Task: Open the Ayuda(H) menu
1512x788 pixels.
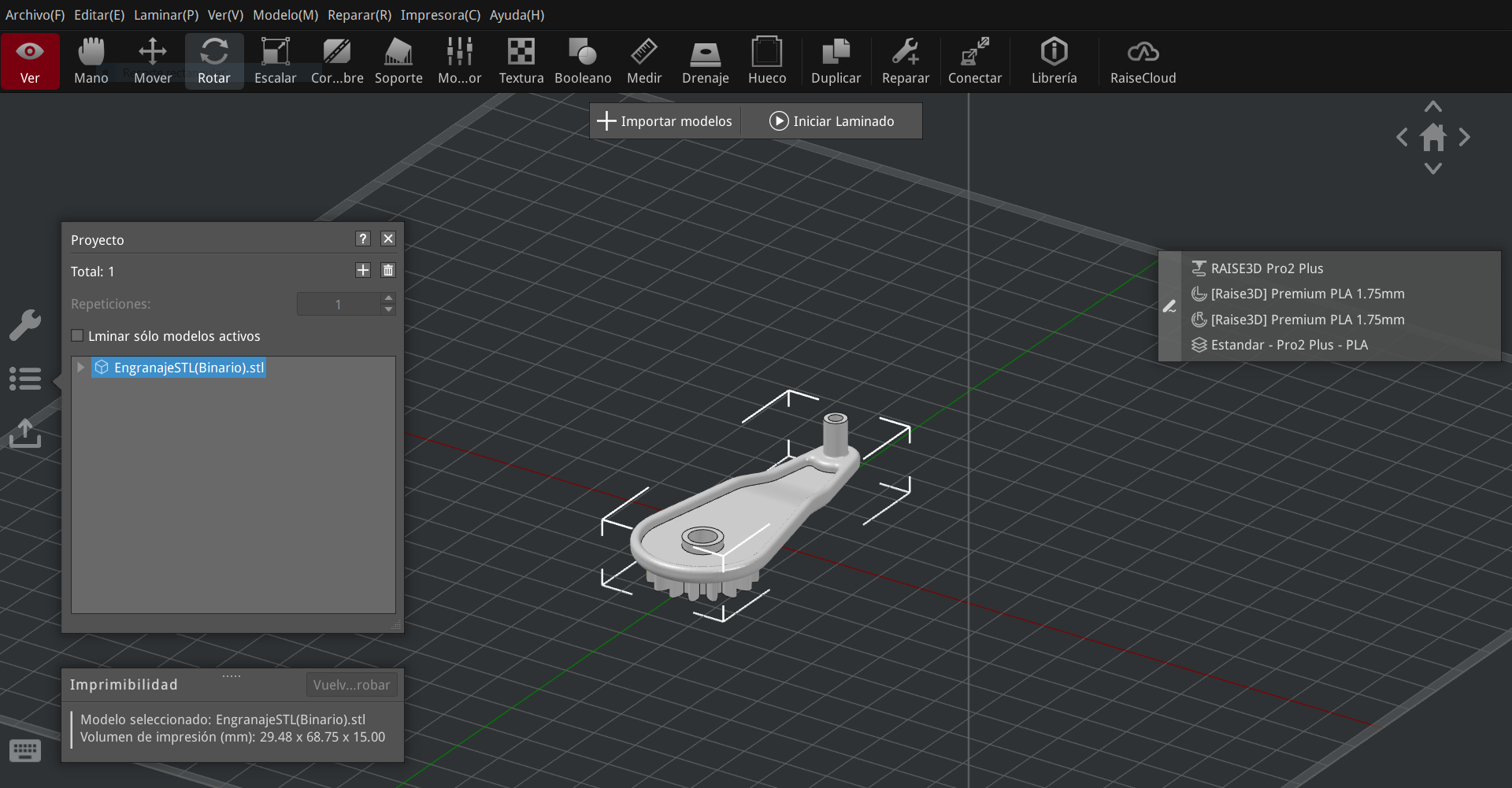Action: [x=517, y=15]
